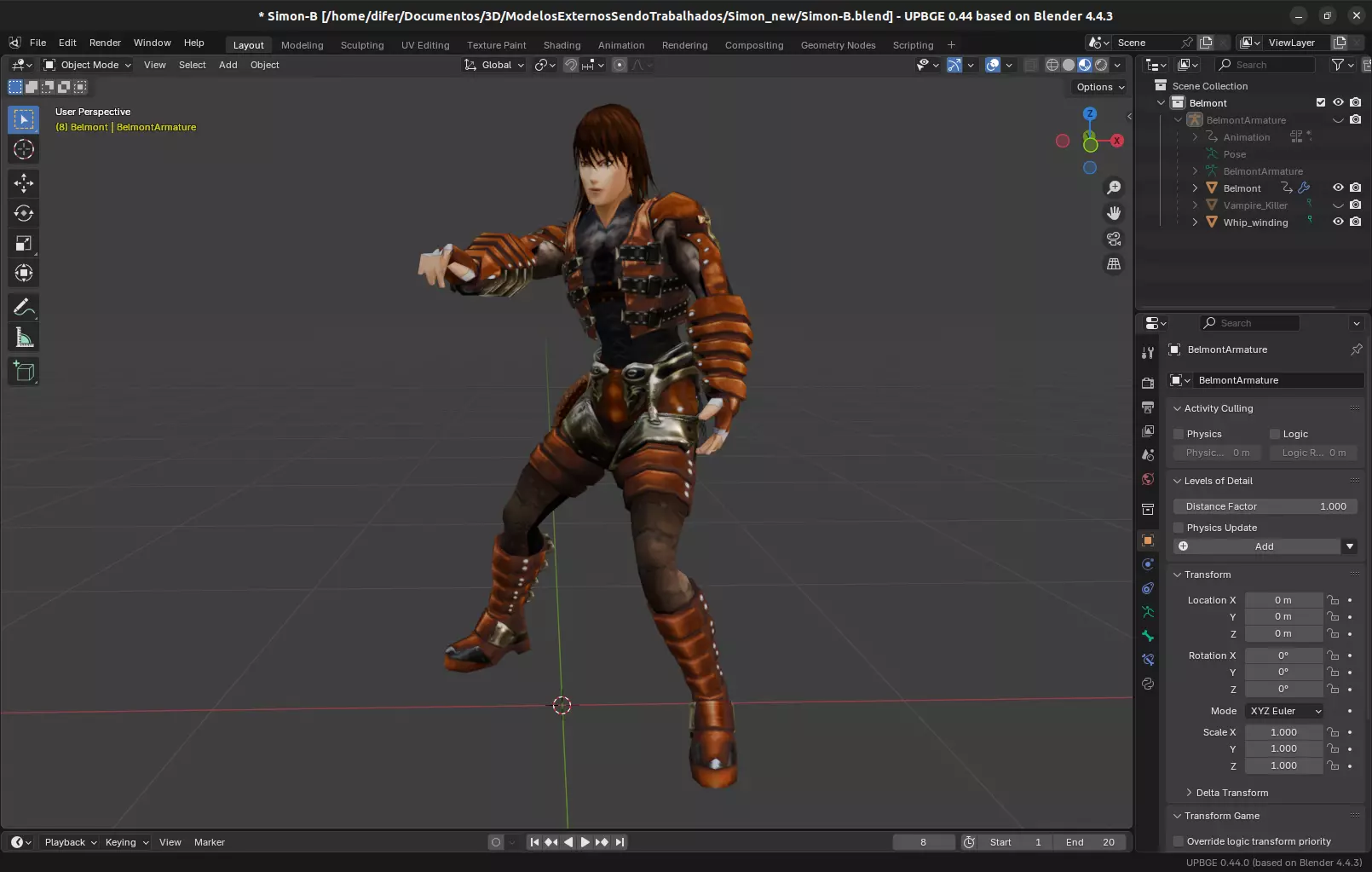Image resolution: width=1372 pixels, height=872 pixels.
Task: Toggle camera view icon in viewport
Action: tap(1114, 239)
